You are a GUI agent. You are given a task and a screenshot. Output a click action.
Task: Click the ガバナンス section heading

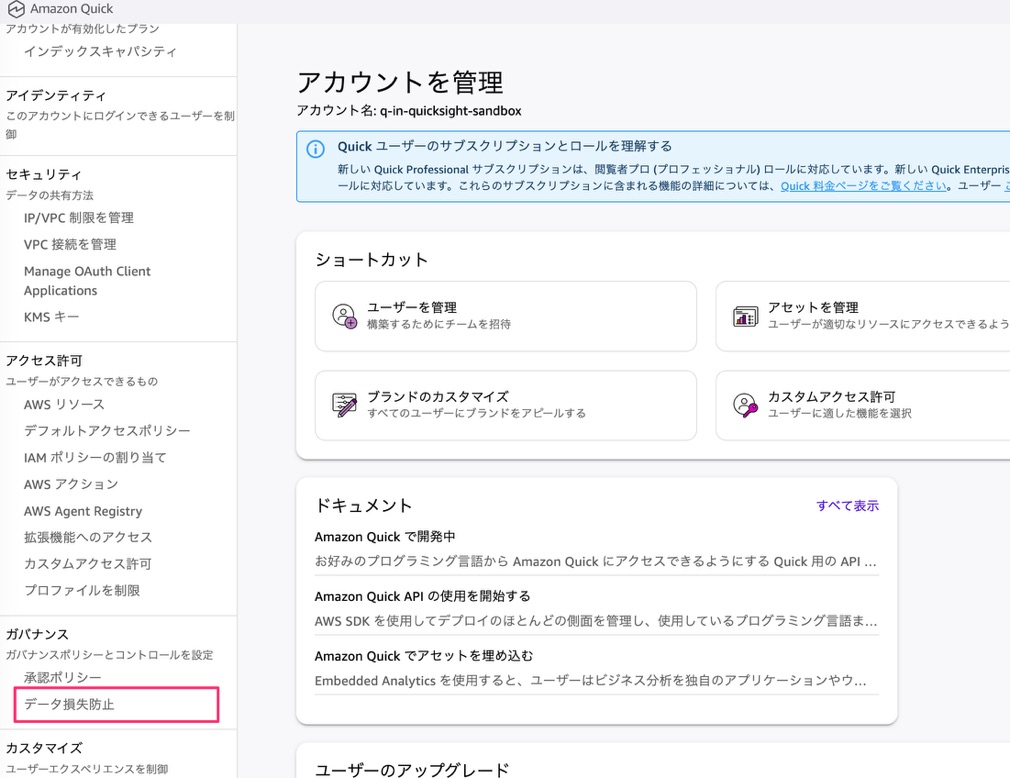37,634
